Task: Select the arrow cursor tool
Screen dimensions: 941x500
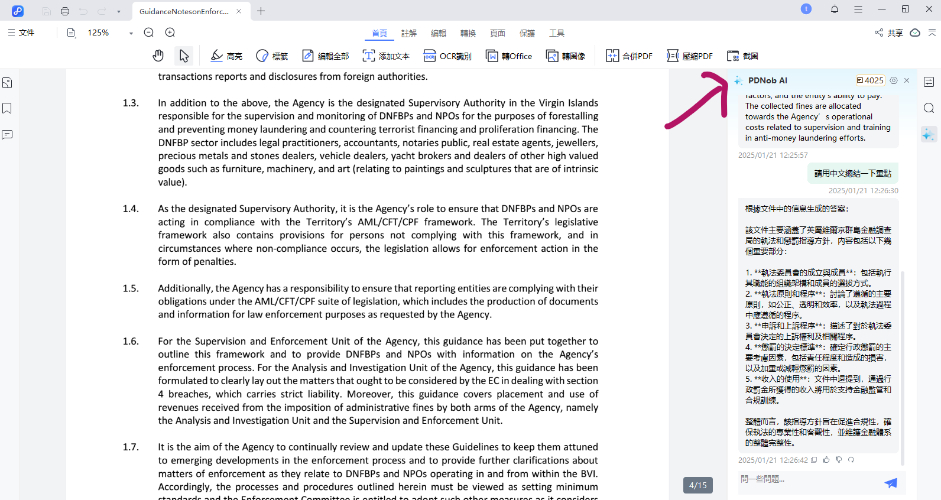Action: coord(183,56)
